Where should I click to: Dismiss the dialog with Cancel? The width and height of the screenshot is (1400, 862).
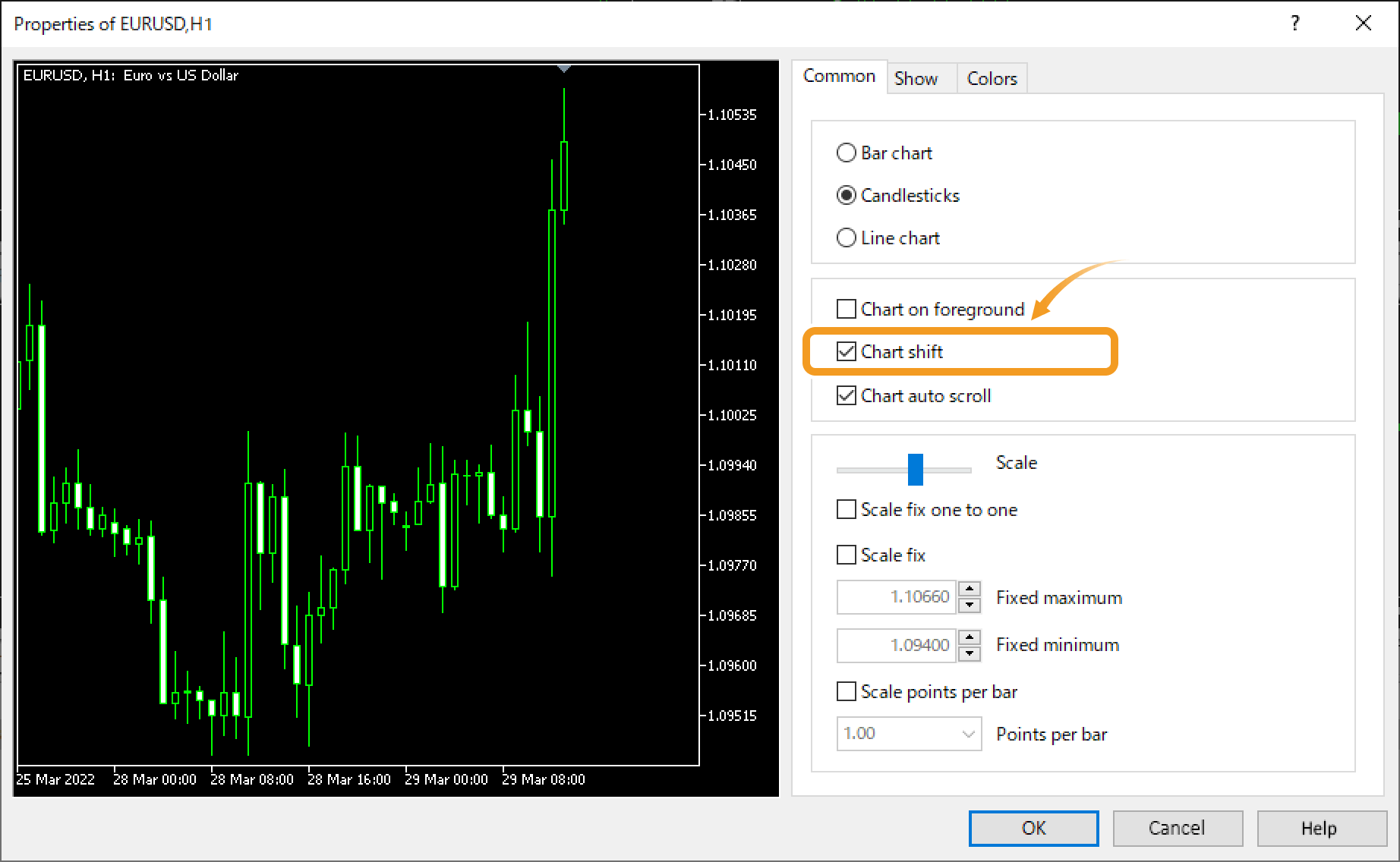click(1178, 828)
